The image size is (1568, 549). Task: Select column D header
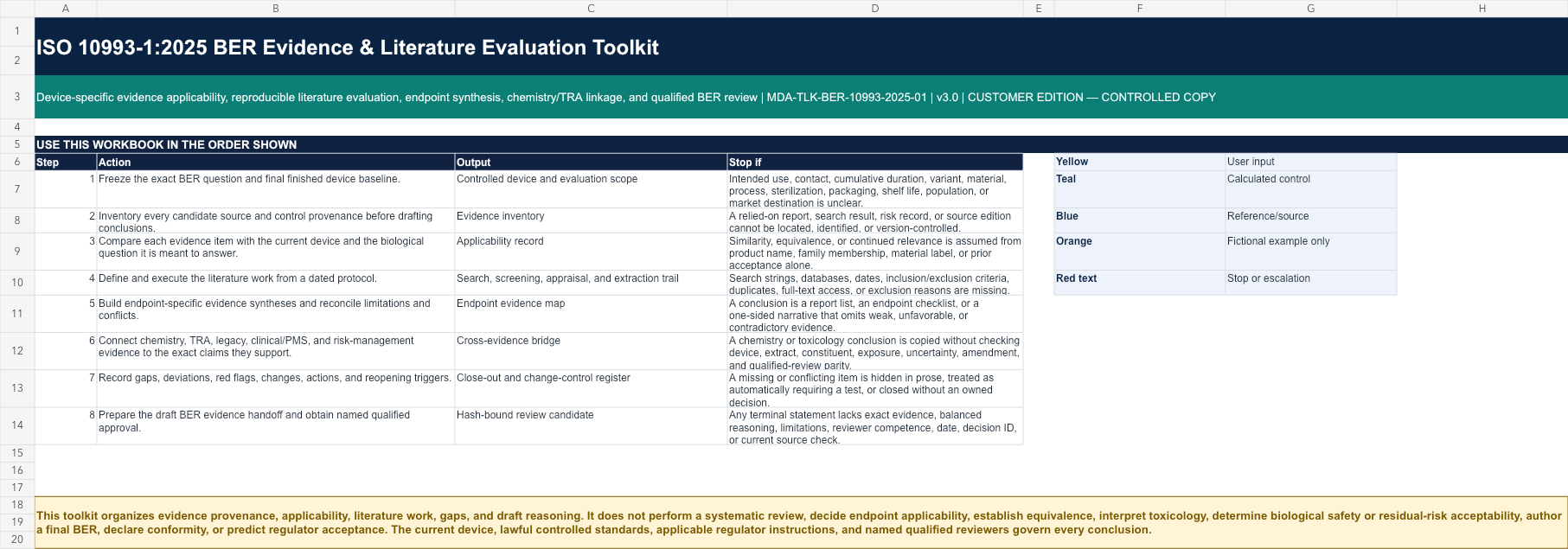pos(875,8)
